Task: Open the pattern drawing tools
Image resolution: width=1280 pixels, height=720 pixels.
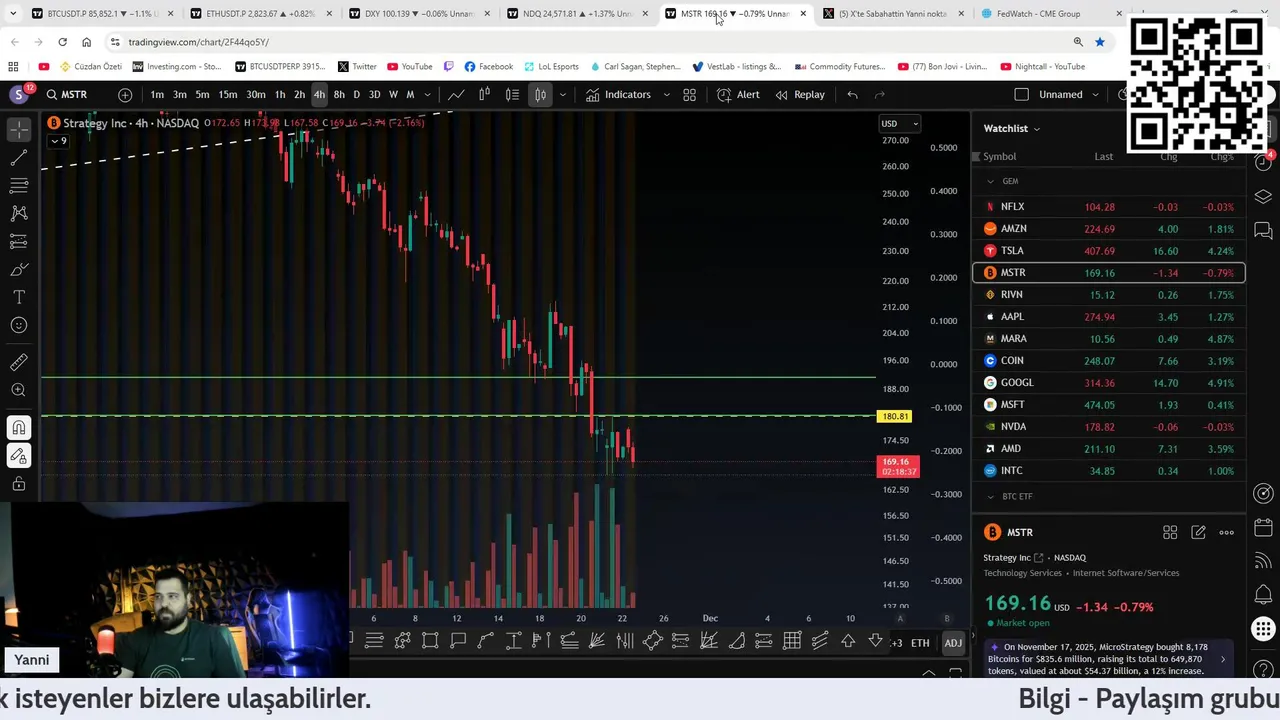Action: click(19, 213)
